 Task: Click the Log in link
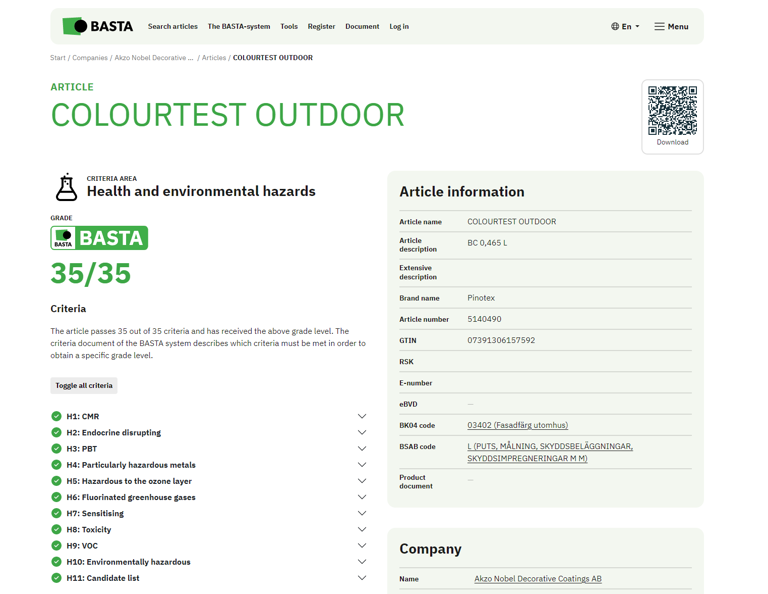pos(399,27)
